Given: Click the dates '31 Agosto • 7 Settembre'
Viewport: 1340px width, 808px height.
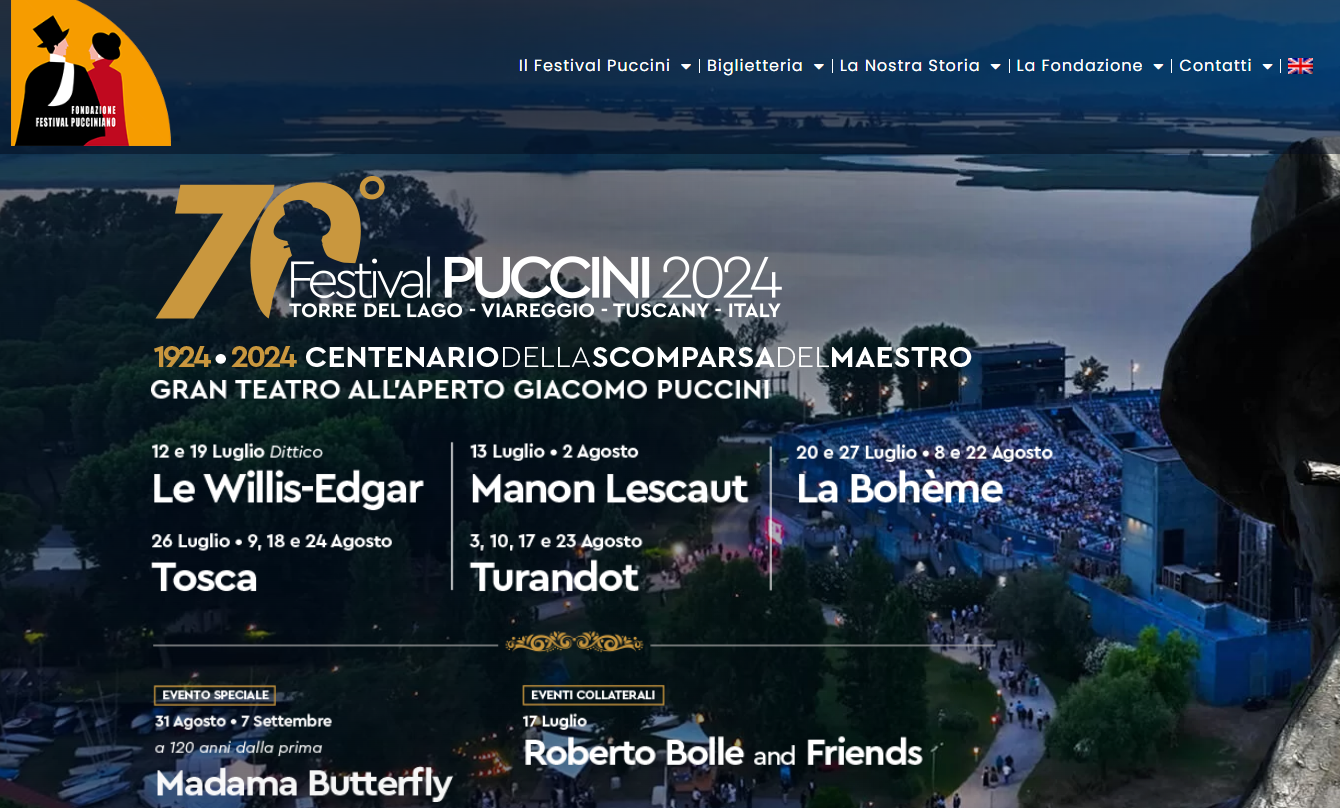Looking at the screenshot, I should (x=243, y=721).
